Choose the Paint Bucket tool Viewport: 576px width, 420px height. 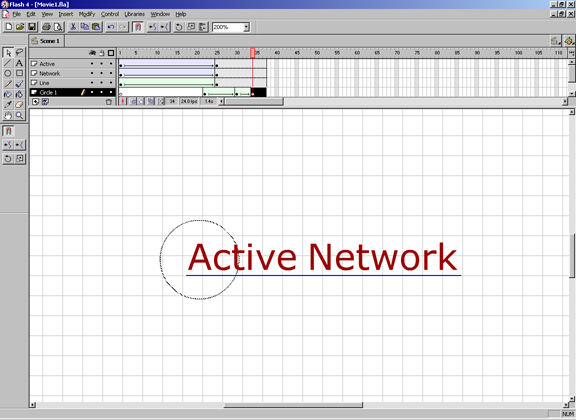click(x=19, y=94)
